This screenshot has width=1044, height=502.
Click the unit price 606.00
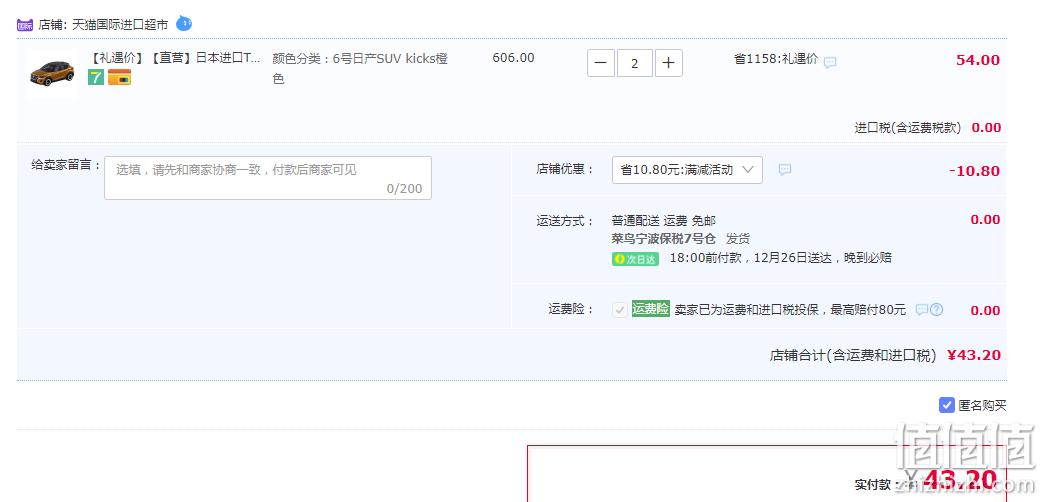(513, 58)
